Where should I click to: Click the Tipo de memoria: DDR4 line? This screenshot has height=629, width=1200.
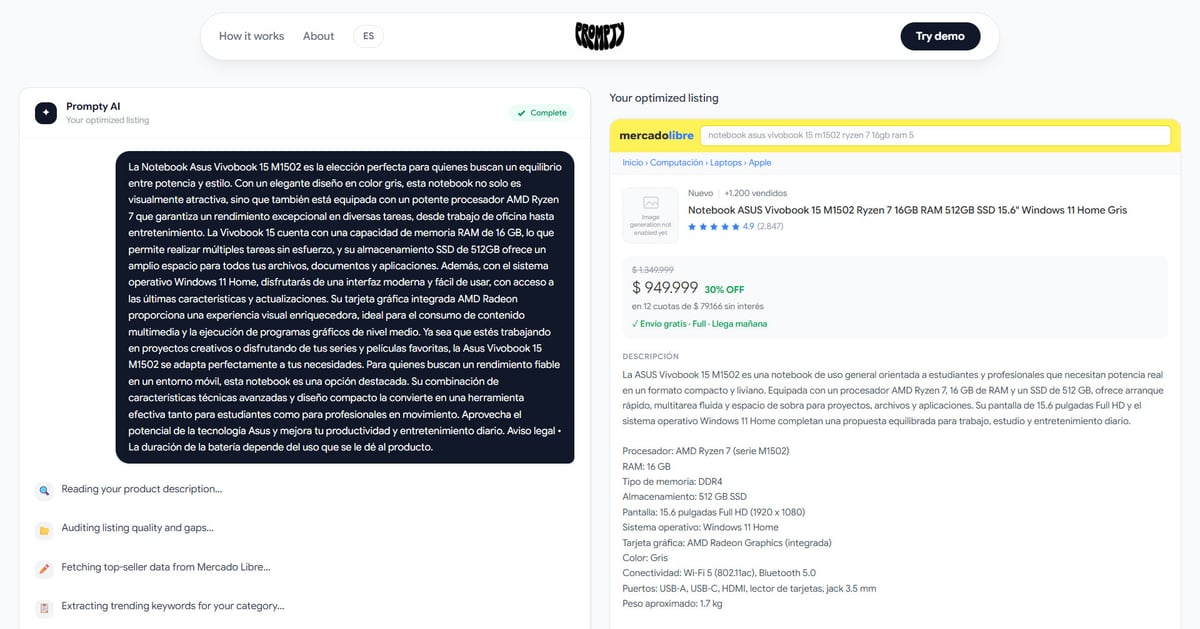673,481
